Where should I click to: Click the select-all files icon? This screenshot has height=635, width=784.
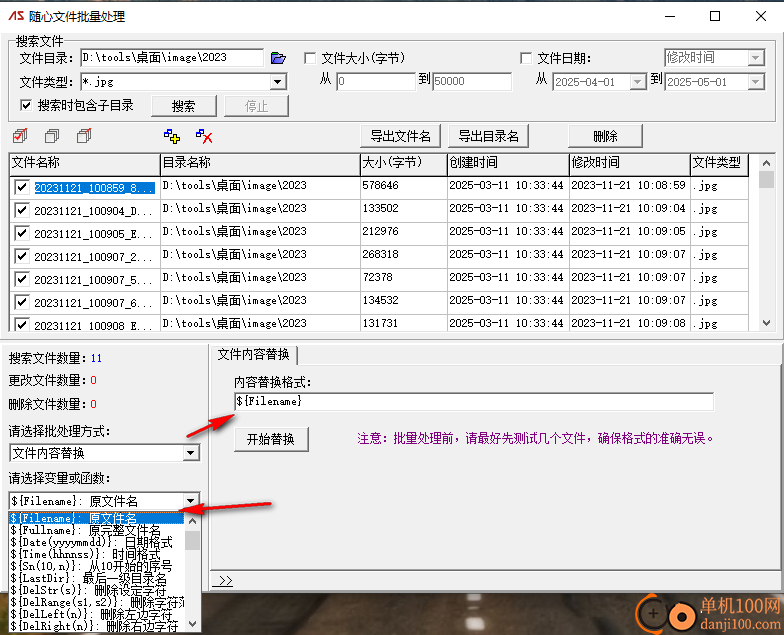[x=20, y=136]
